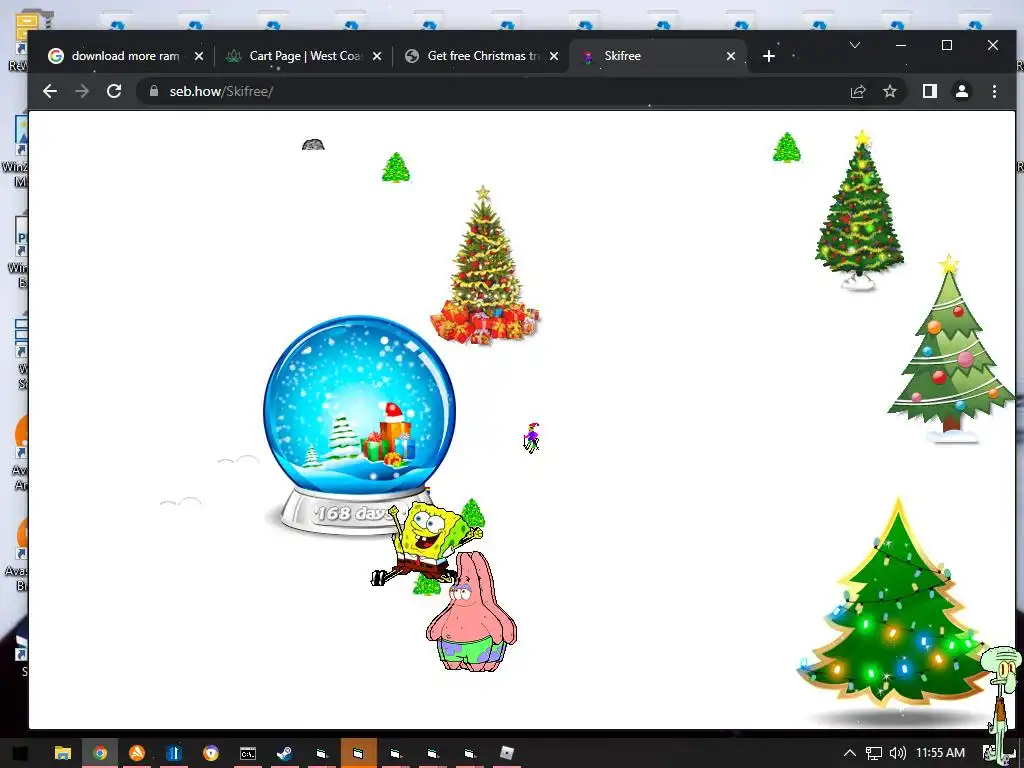Open File Explorer from the taskbar

point(63,753)
